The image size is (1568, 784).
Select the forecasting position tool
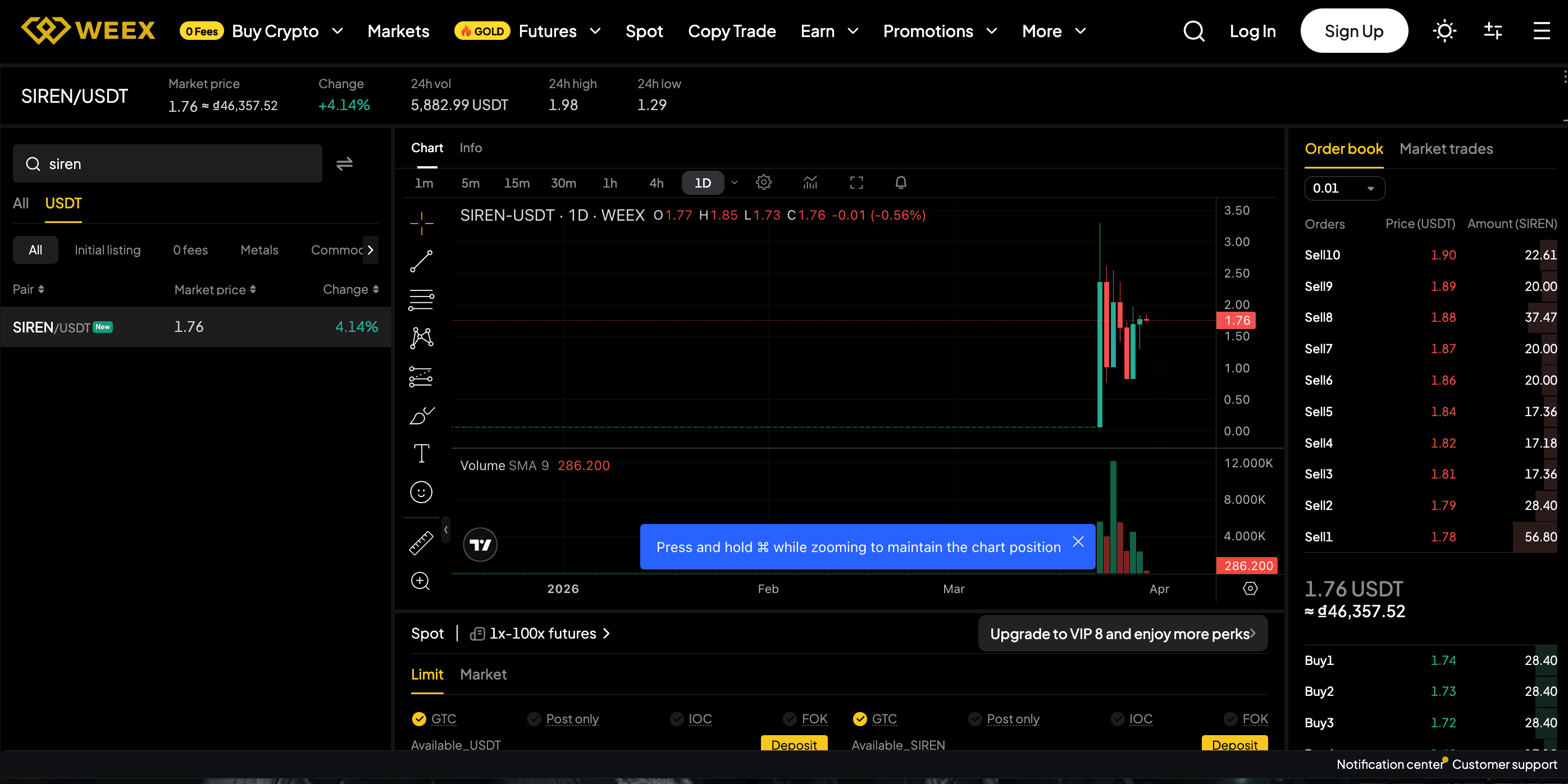(421, 377)
